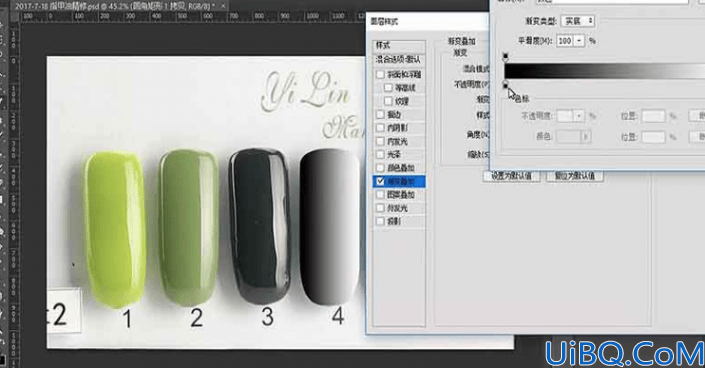Image resolution: width=705 pixels, height=368 pixels.
Task: Enable the 图案叠加 (Pattern Overlay) checkbox
Action: point(380,194)
